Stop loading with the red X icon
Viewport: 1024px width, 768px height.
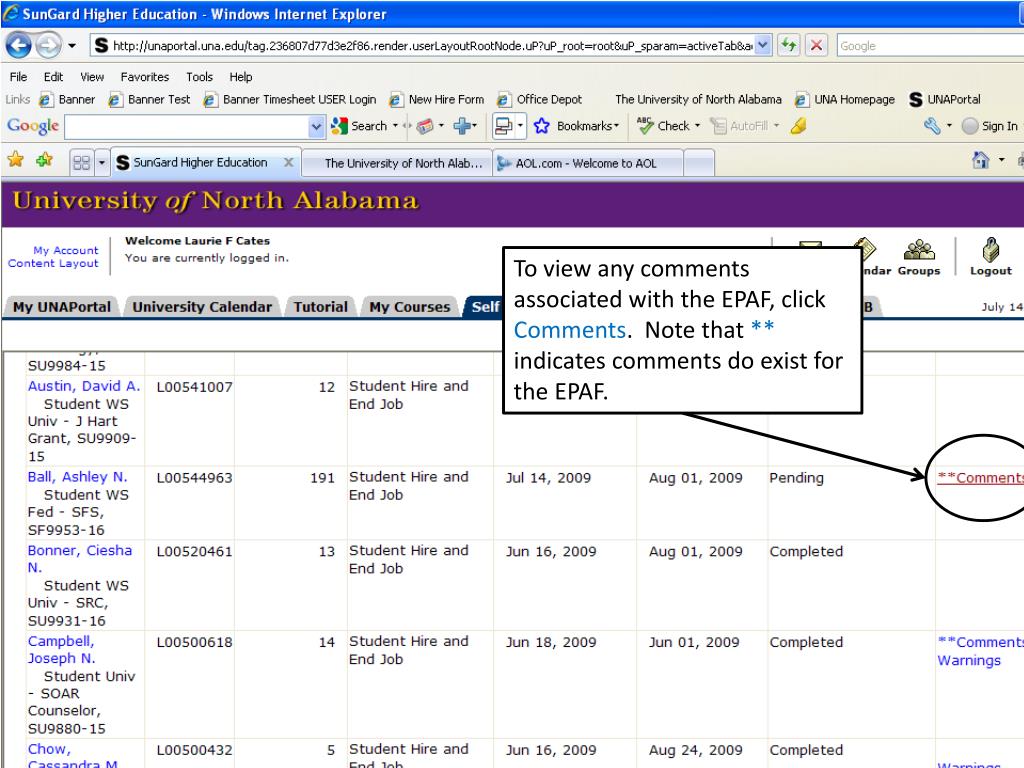coord(816,46)
